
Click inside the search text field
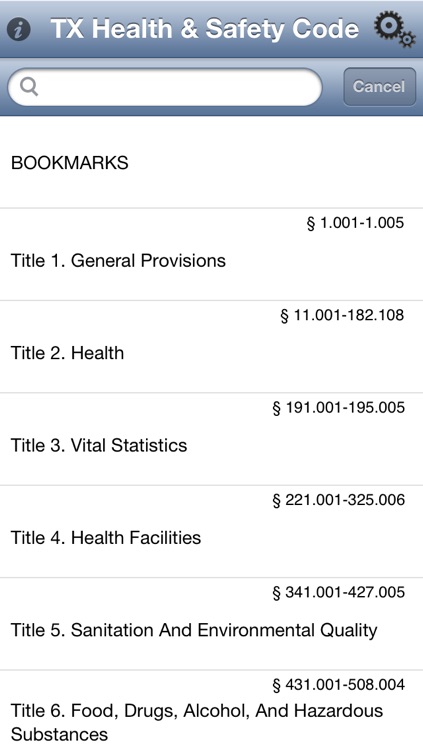pos(165,87)
